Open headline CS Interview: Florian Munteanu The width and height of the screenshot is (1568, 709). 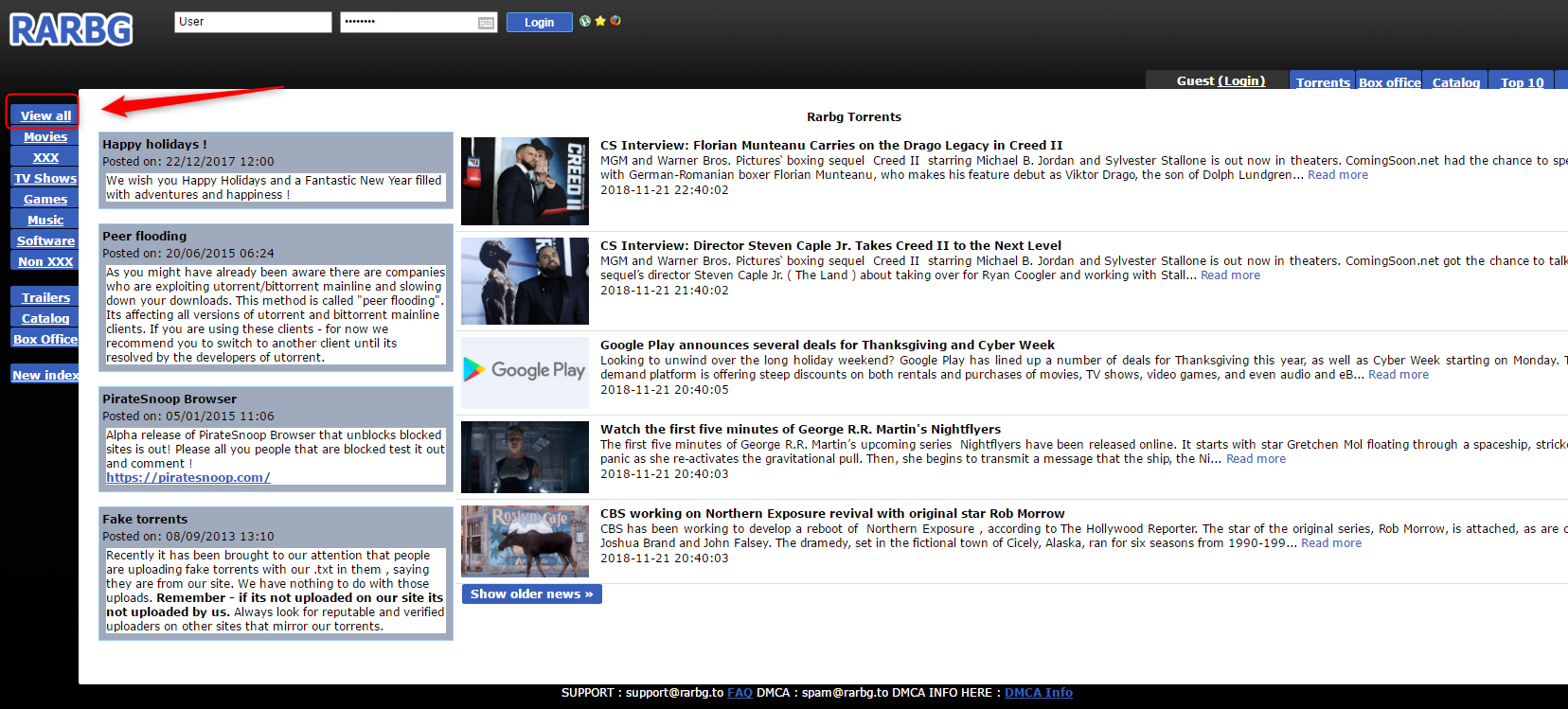[831, 146]
